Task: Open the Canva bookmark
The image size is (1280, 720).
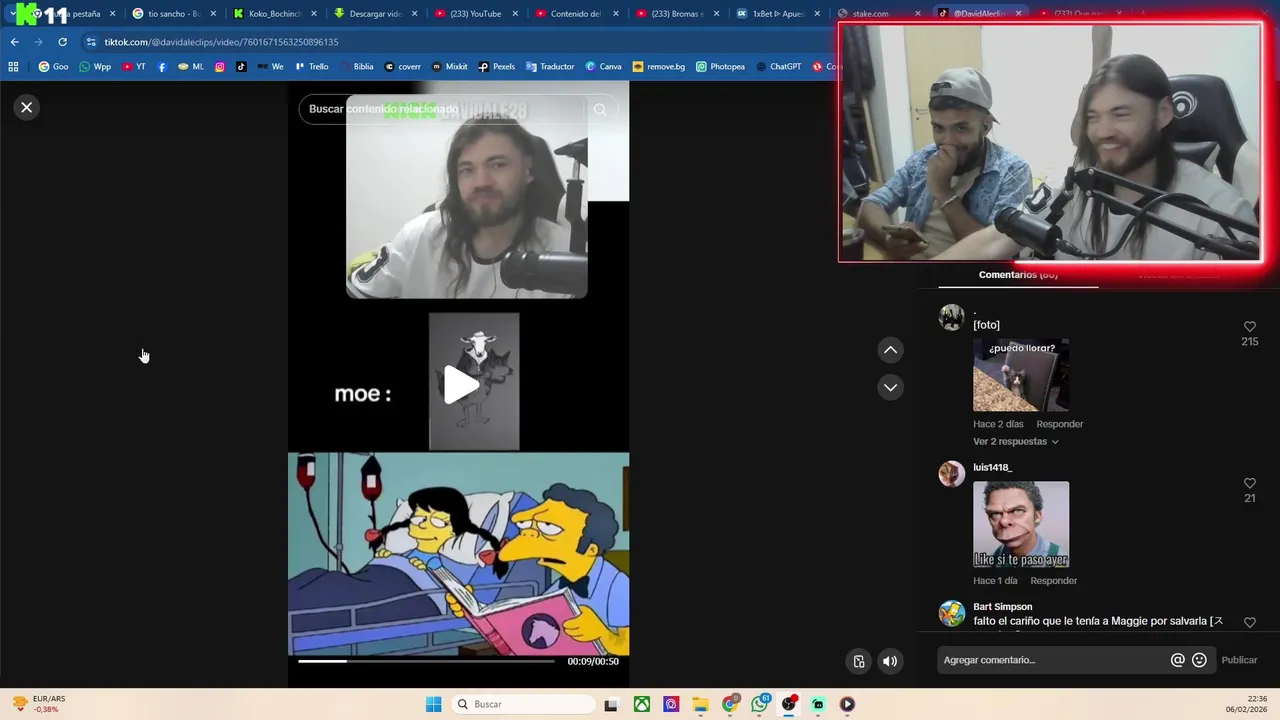Action: click(x=603, y=67)
